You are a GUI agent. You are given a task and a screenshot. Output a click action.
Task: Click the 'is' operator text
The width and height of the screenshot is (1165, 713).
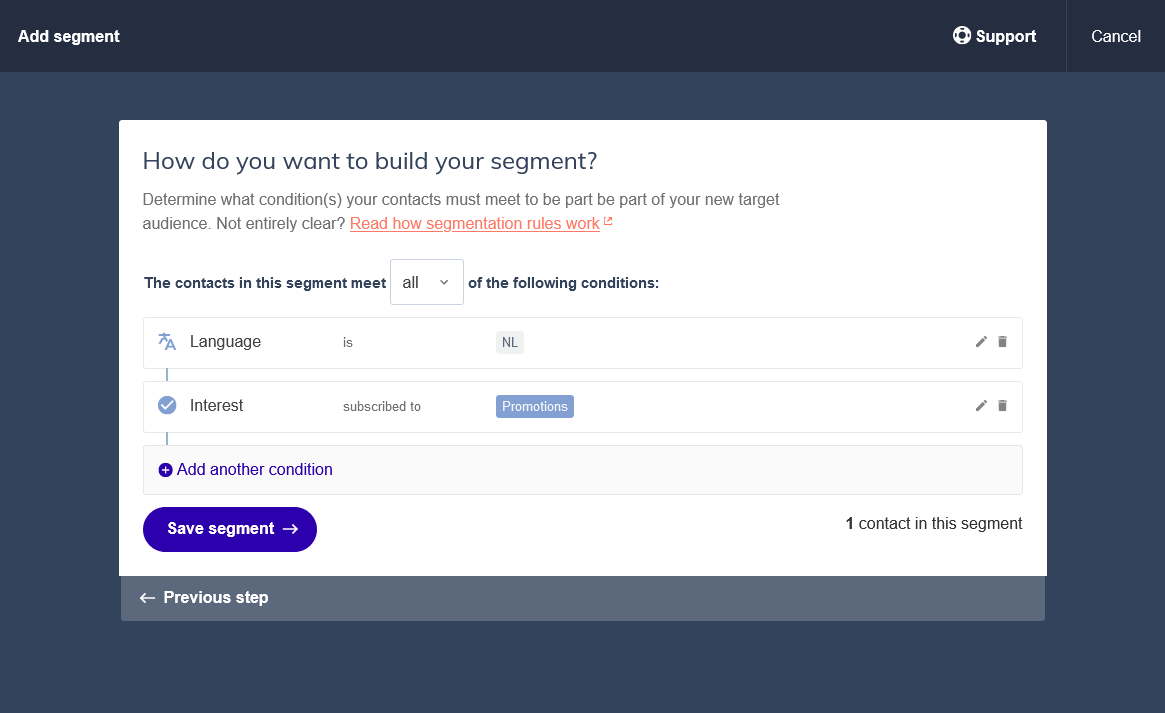348,342
